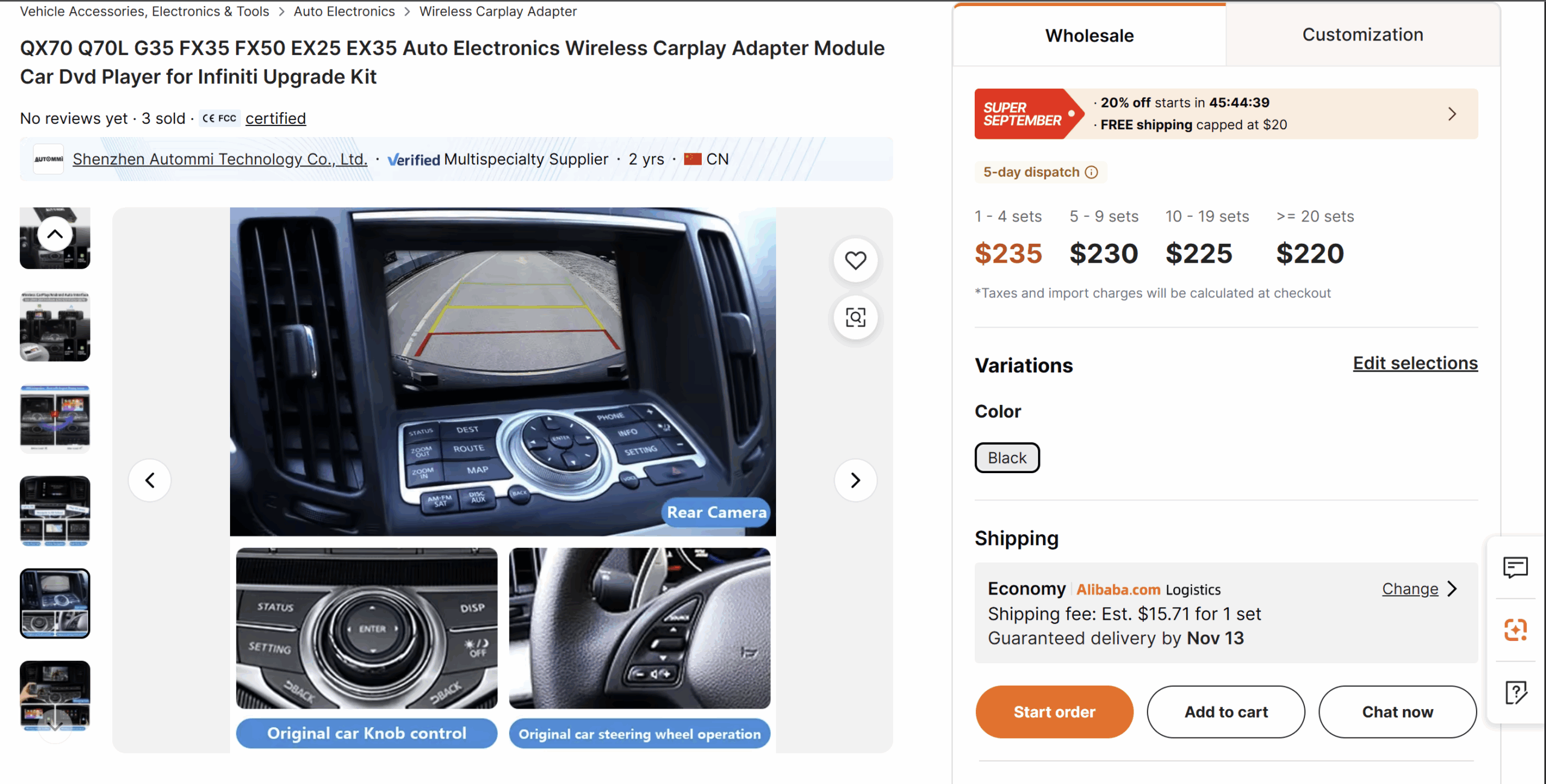The height and width of the screenshot is (784, 1546).
Task: Show previous product image arrow
Action: [x=150, y=480]
